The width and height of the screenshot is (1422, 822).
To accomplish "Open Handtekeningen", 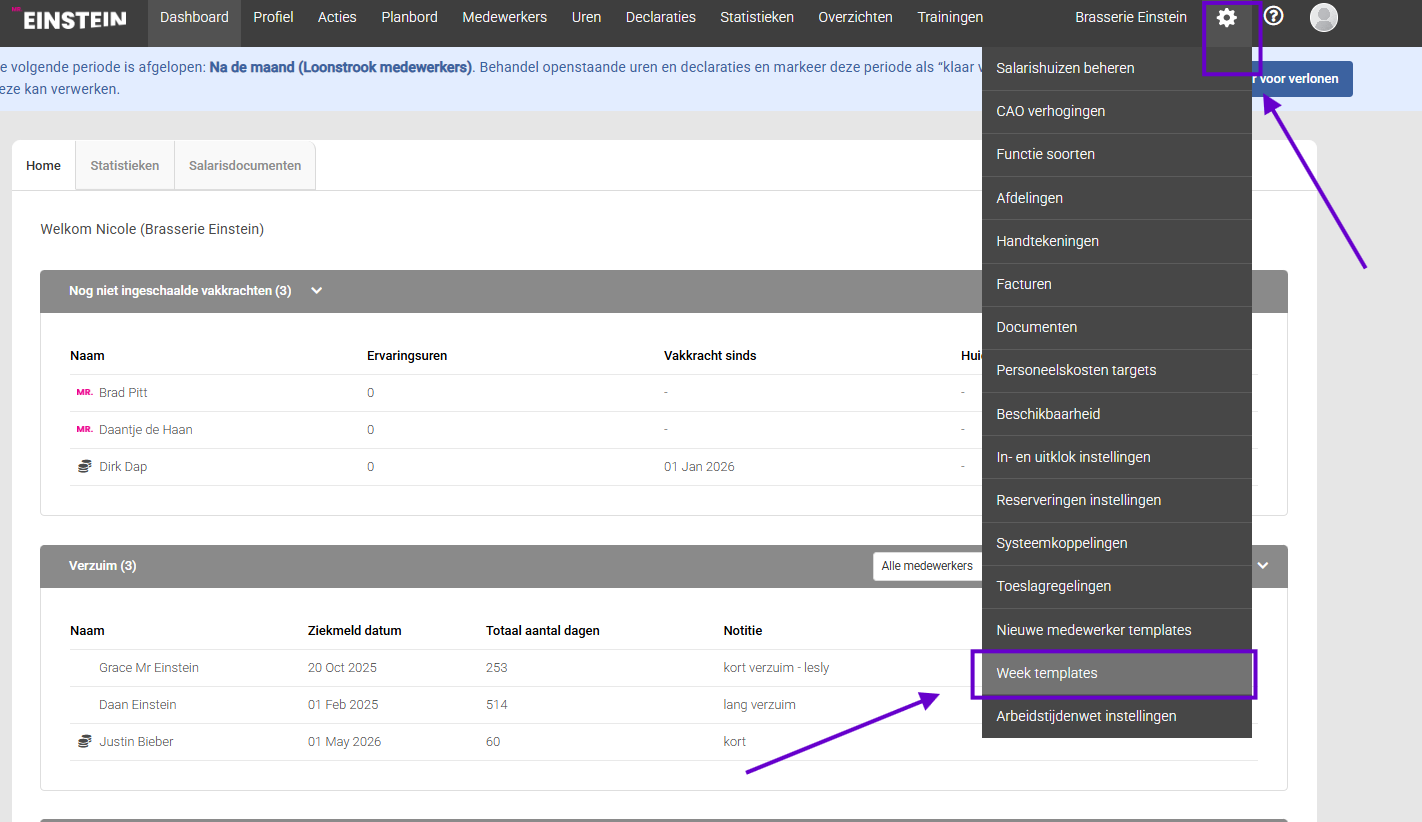I will coord(1117,241).
